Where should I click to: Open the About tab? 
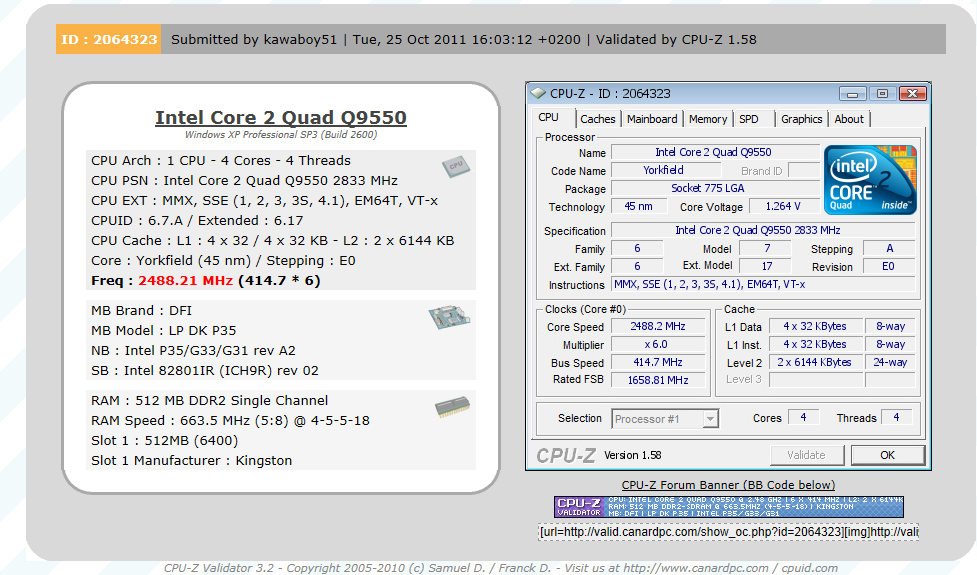(x=849, y=119)
